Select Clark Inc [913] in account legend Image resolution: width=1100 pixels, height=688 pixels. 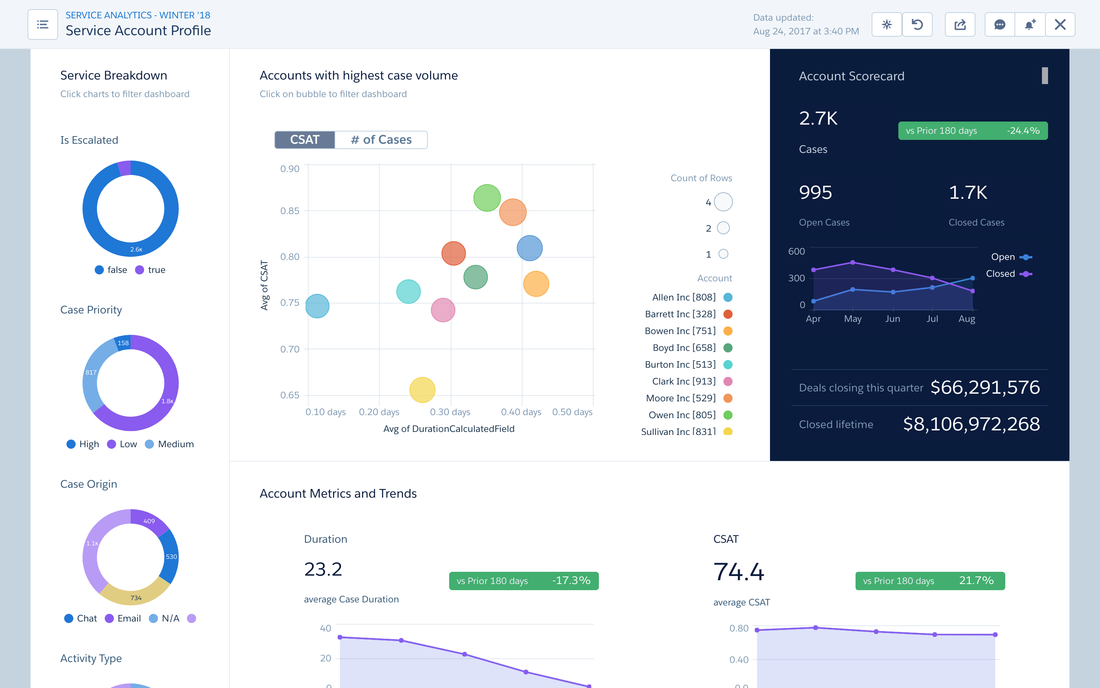[692, 382]
